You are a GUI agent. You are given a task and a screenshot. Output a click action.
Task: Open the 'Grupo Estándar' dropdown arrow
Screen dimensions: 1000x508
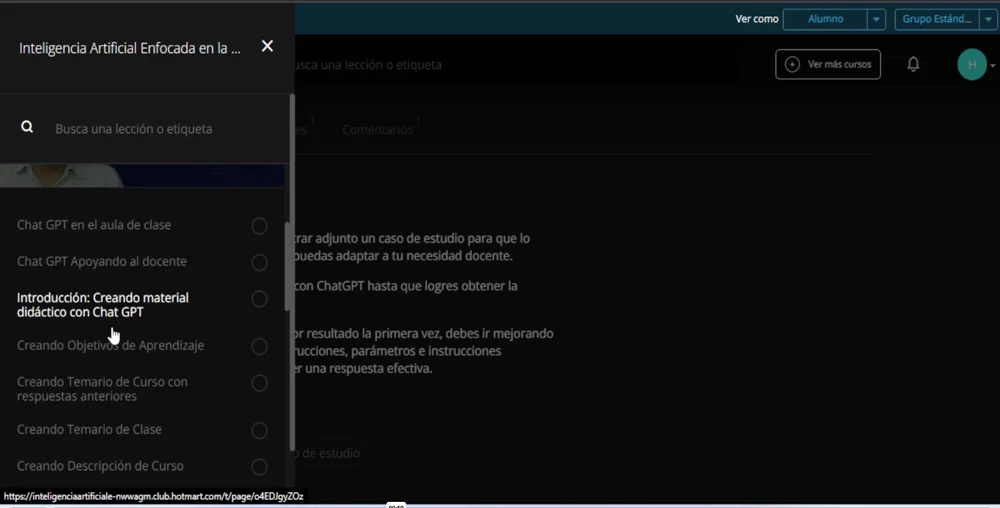989,19
